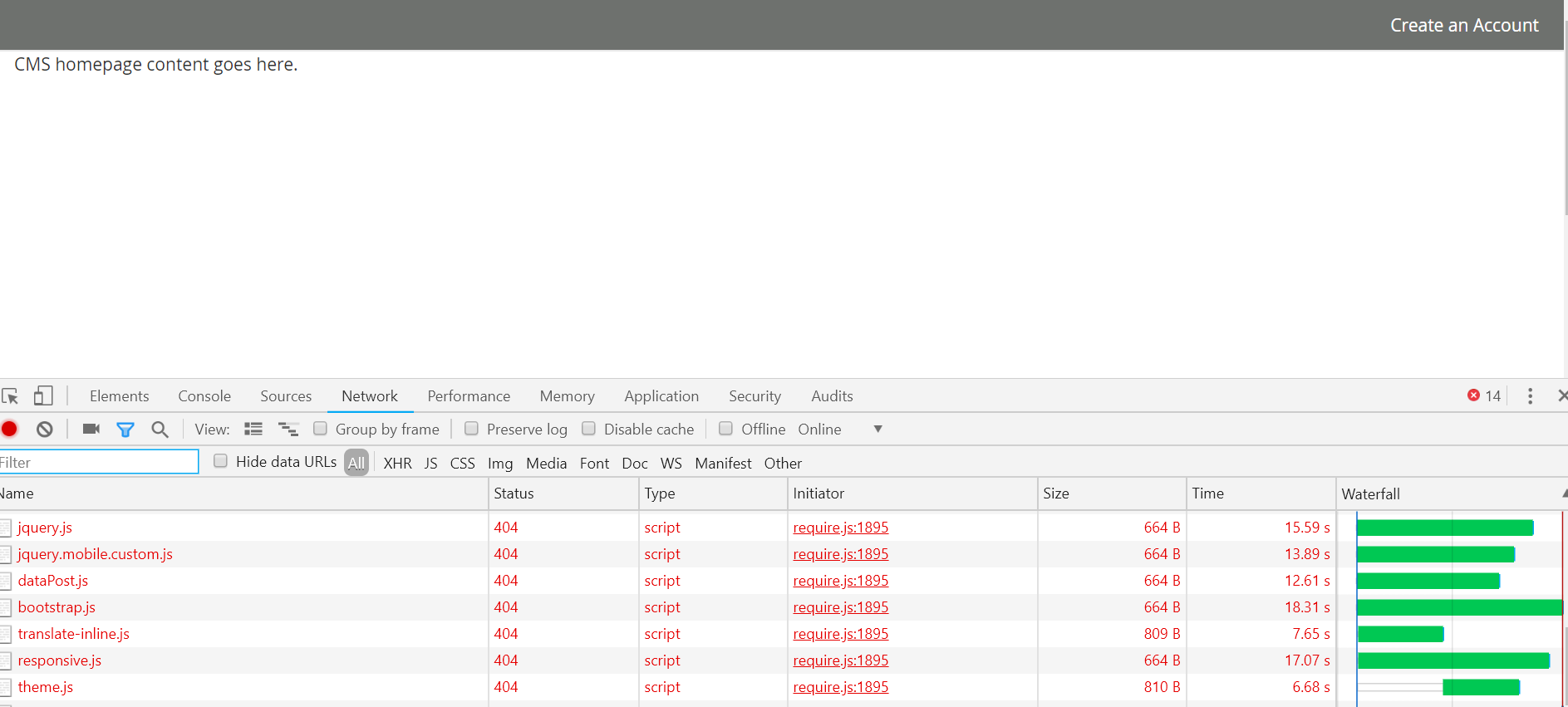Switch to large request rows view
The image size is (1568, 707).
(253, 430)
